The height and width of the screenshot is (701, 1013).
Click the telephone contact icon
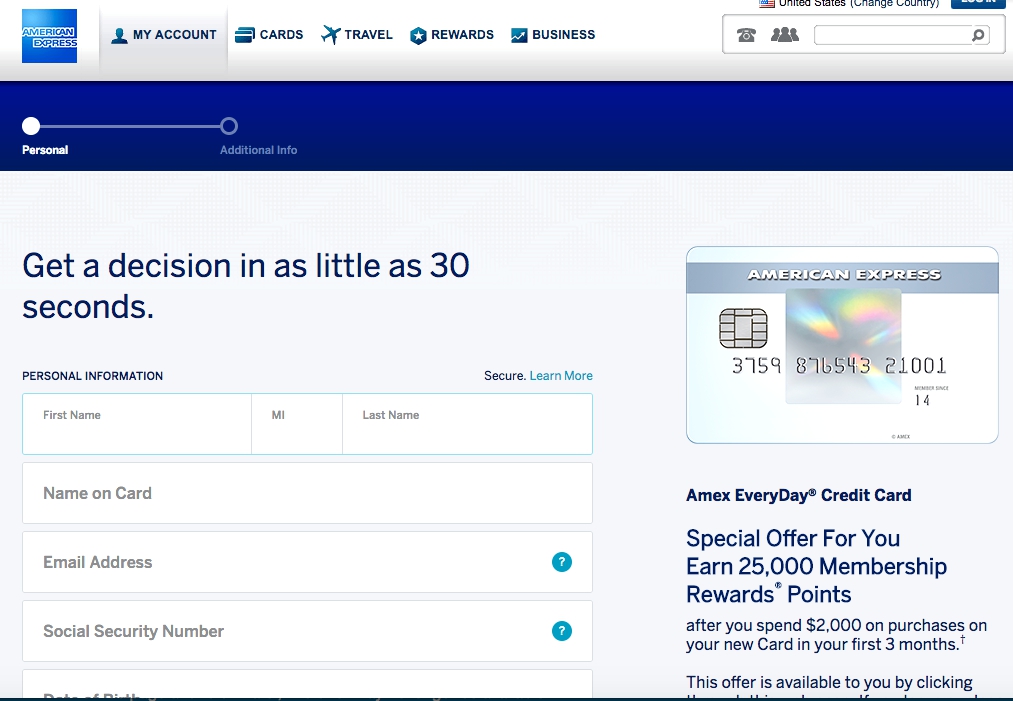coord(746,35)
